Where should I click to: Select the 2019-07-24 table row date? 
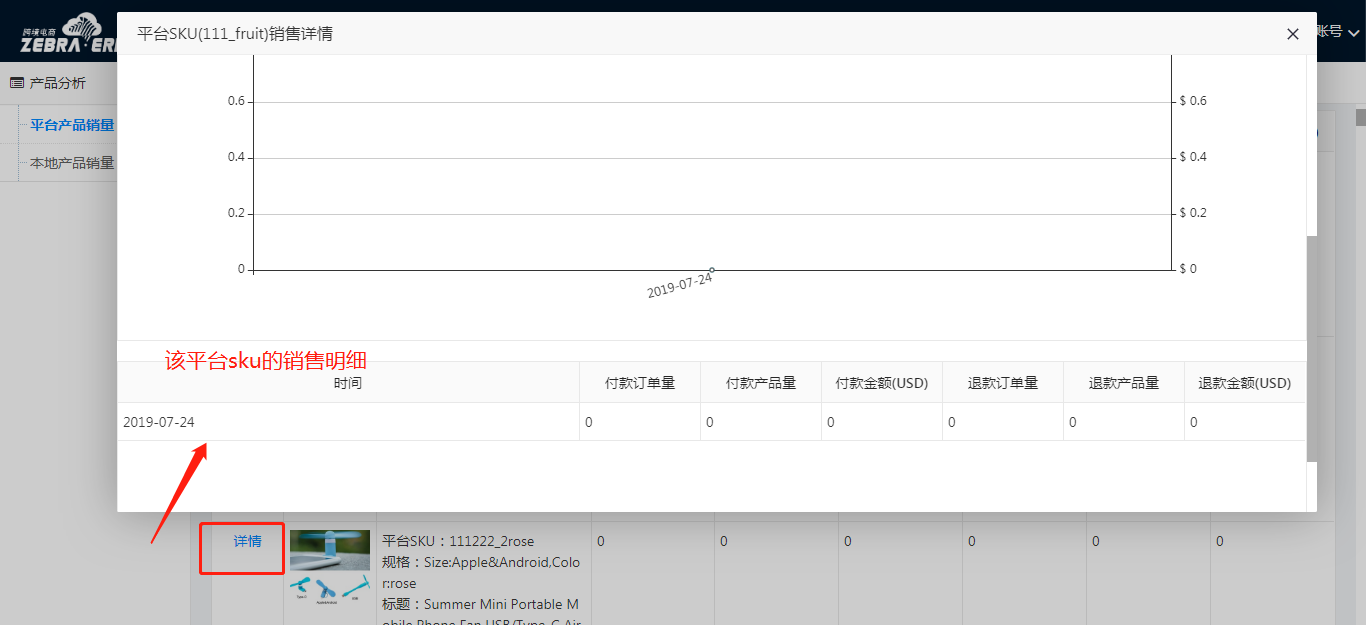pos(159,422)
